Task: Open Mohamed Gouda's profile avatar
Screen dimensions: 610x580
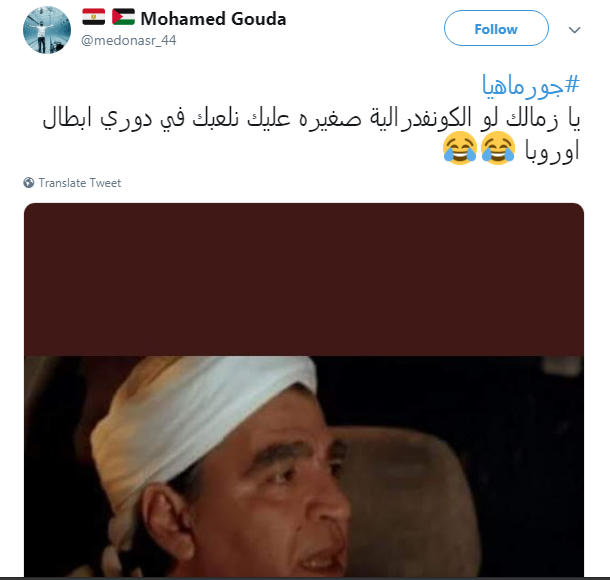Action: (47, 30)
